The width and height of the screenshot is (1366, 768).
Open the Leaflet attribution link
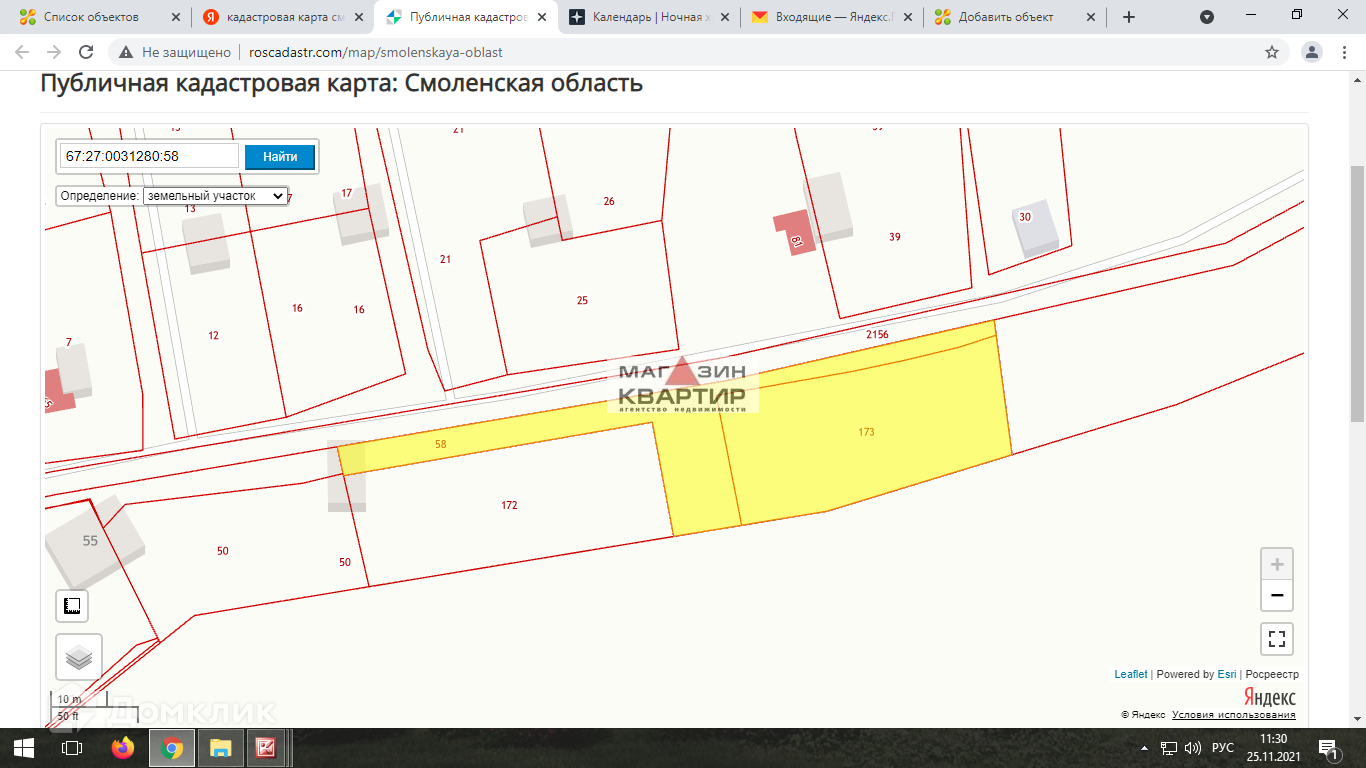[x=1131, y=674]
